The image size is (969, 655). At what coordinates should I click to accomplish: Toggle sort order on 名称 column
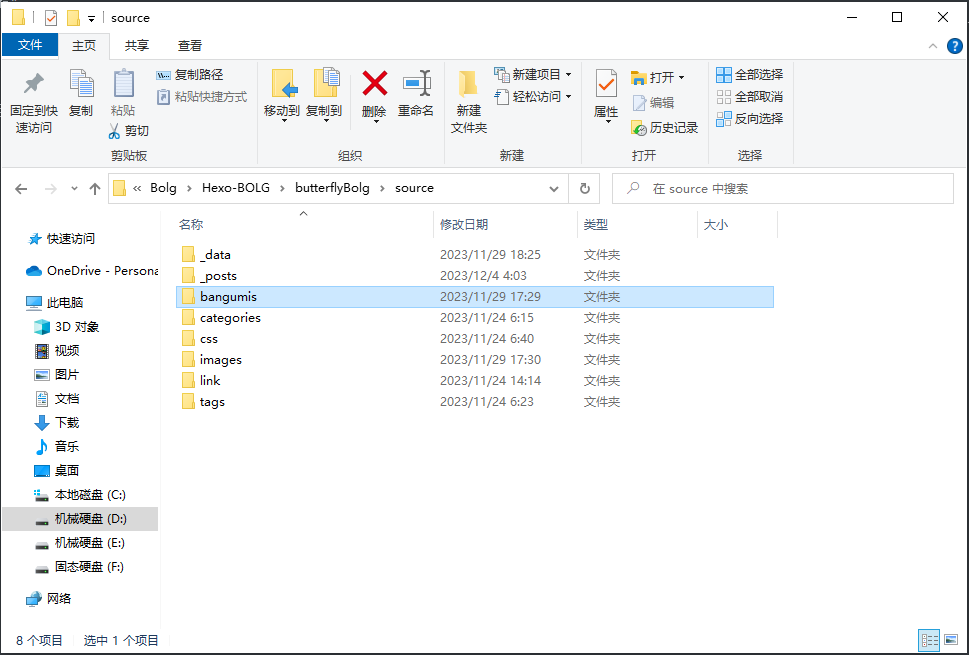[192, 224]
